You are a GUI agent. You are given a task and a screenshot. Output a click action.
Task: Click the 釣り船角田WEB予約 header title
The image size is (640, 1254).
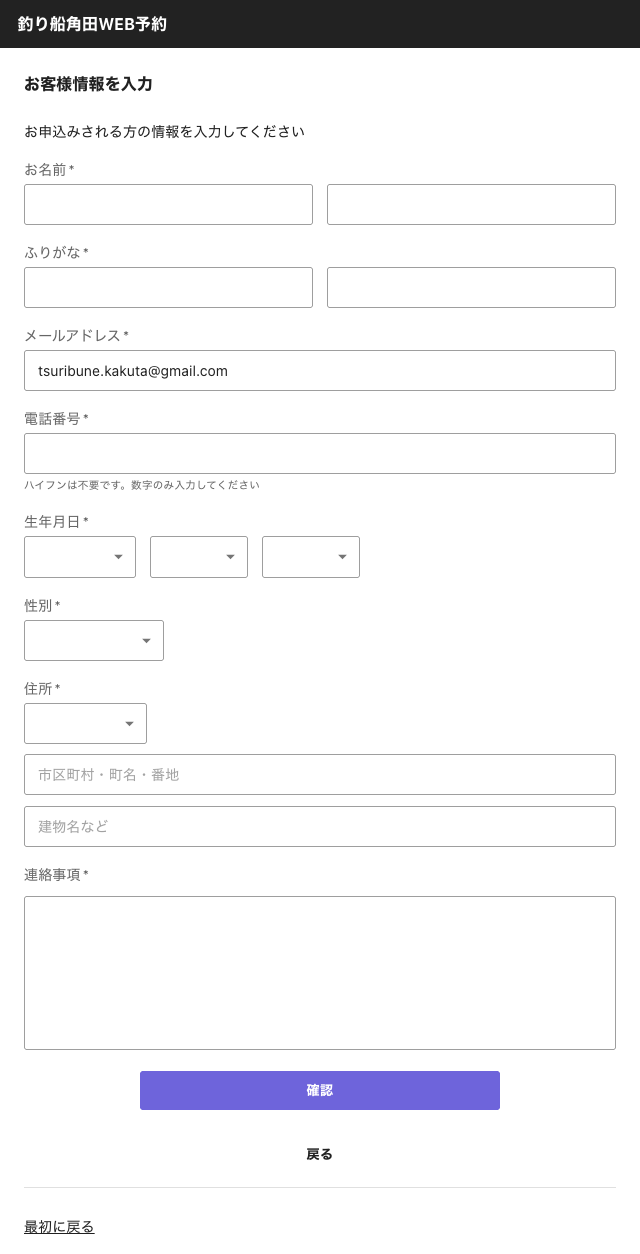coord(92,24)
